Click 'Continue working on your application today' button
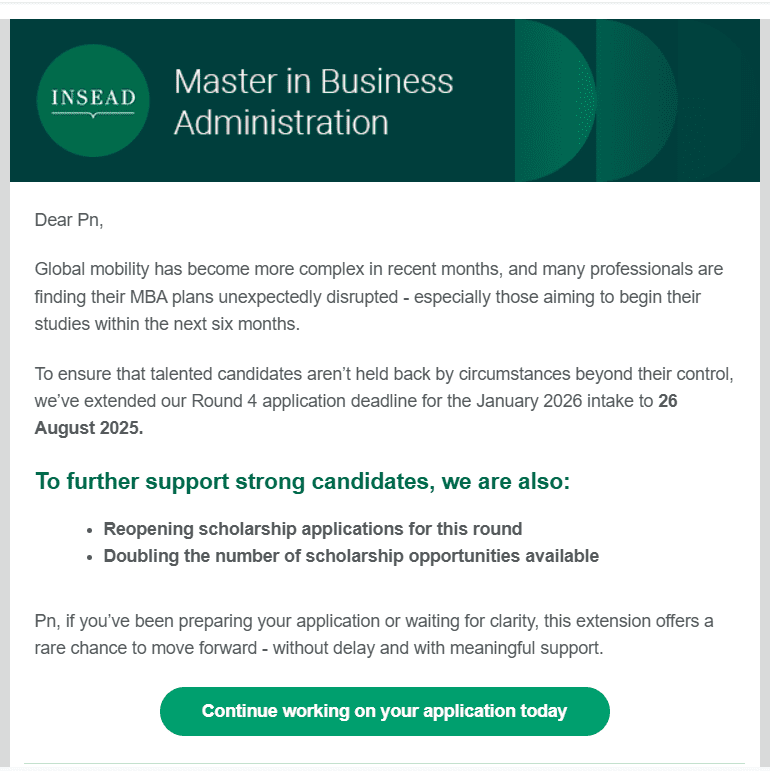 tap(385, 711)
